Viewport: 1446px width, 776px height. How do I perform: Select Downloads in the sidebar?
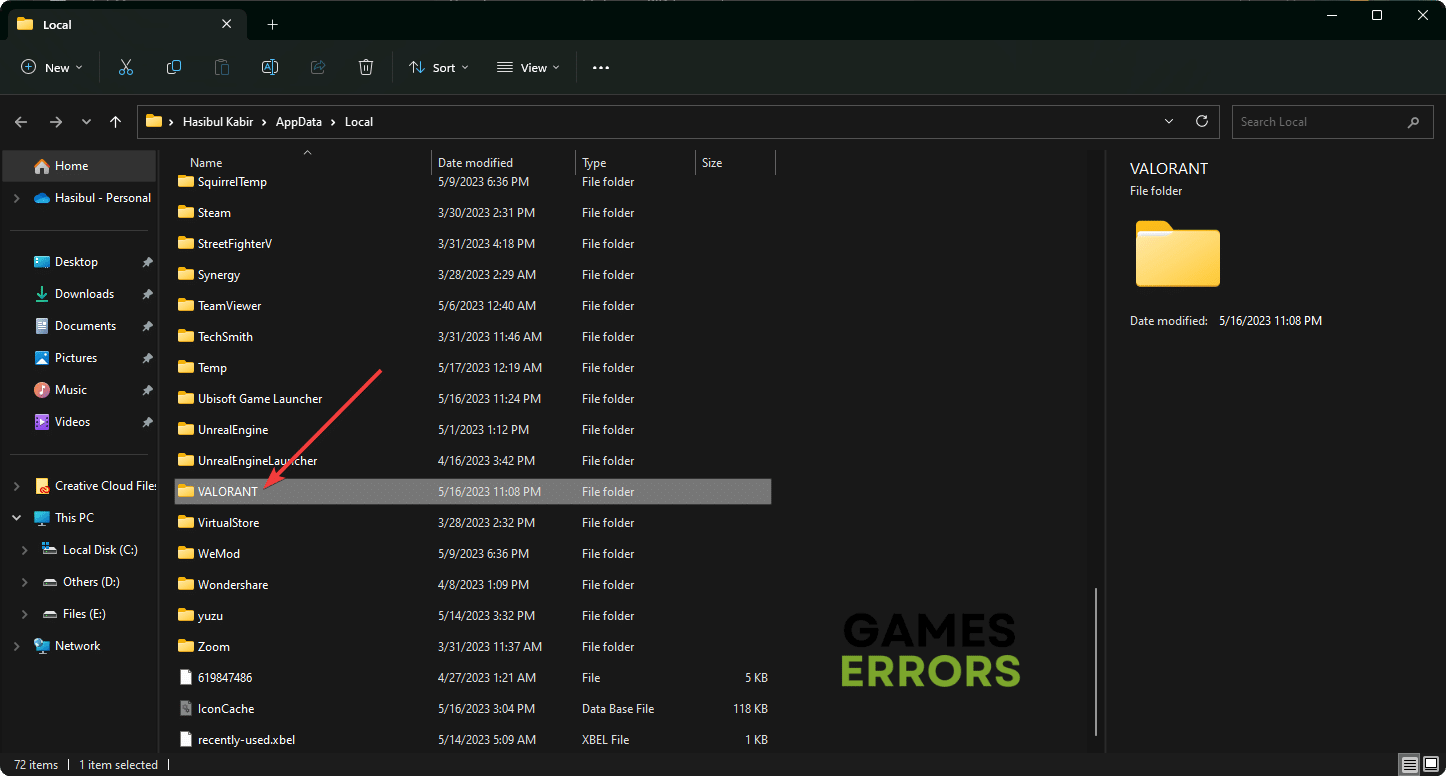(x=84, y=294)
